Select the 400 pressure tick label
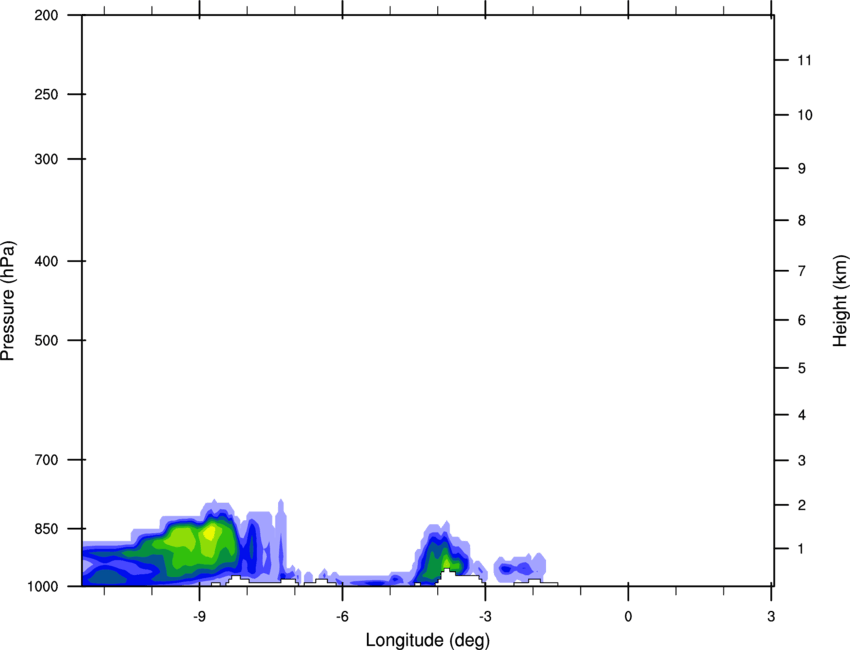Image resolution: width=850 pixels, height=650 pixels. [x=46, y=261]
